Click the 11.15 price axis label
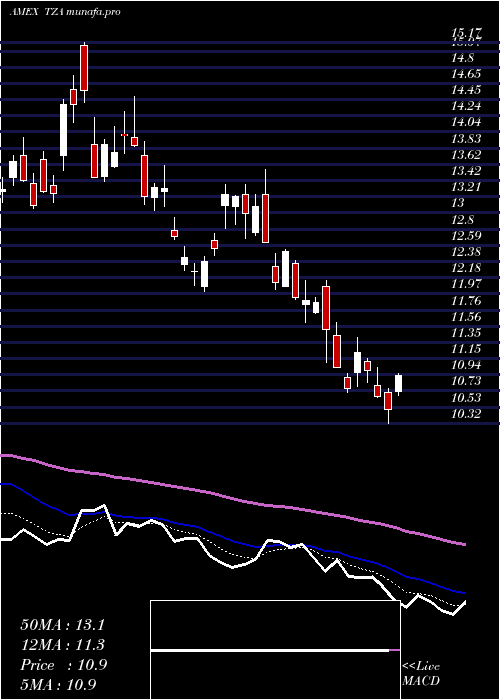Viewport: 500px width, 700px height. 466,349
